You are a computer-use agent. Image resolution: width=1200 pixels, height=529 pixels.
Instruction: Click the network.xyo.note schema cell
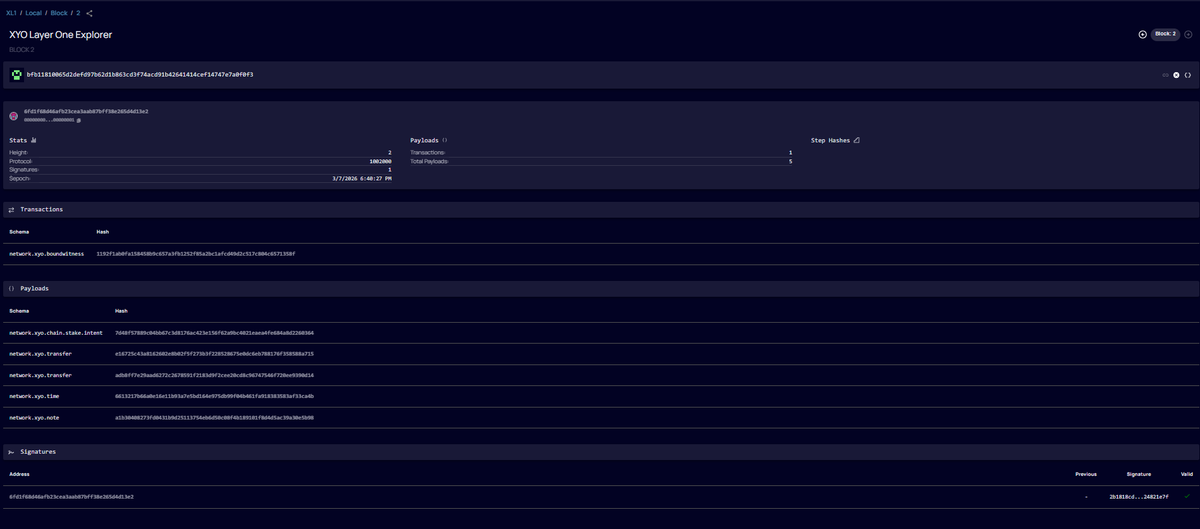[34, 417]
